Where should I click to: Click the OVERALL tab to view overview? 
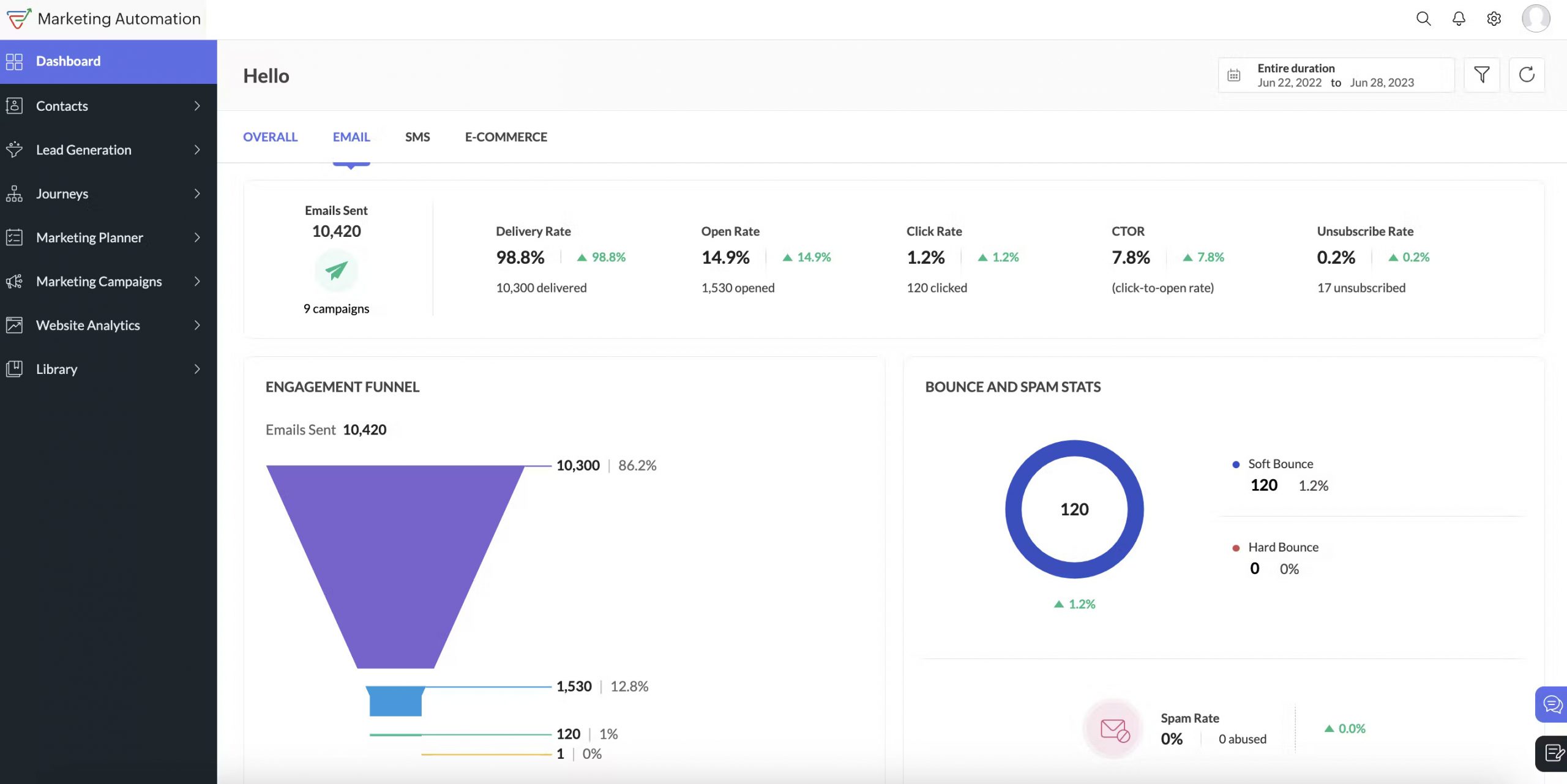click(x=270, y=137)
